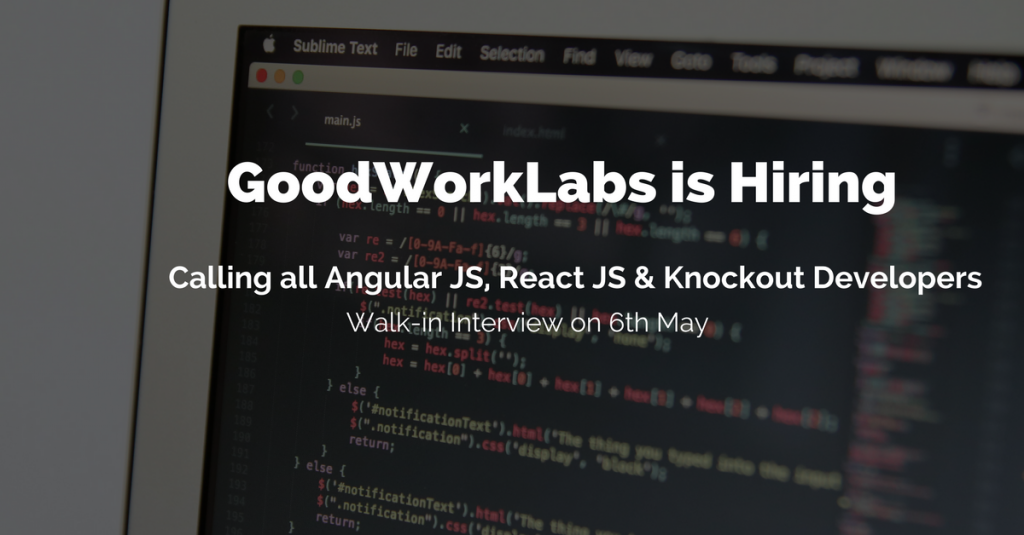Screen dimensions: 1024x535
Task: Click the right tab navigation arrow
Action: click(x=293, y=113)
